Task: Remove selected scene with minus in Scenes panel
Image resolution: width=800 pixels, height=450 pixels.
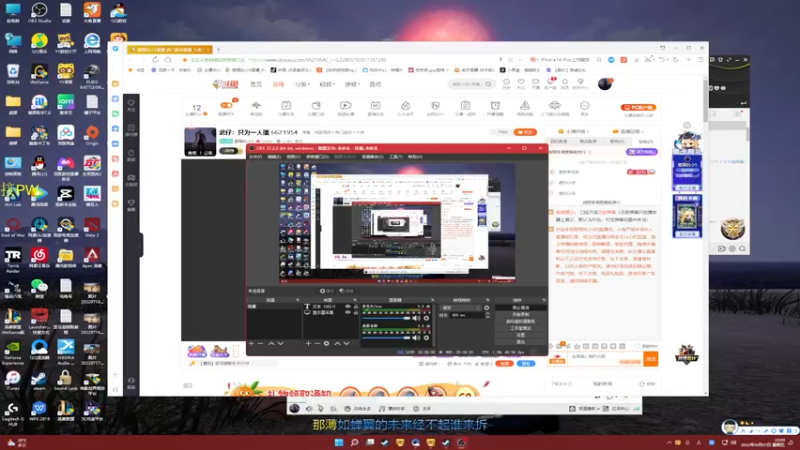Action: click(261, 343)
